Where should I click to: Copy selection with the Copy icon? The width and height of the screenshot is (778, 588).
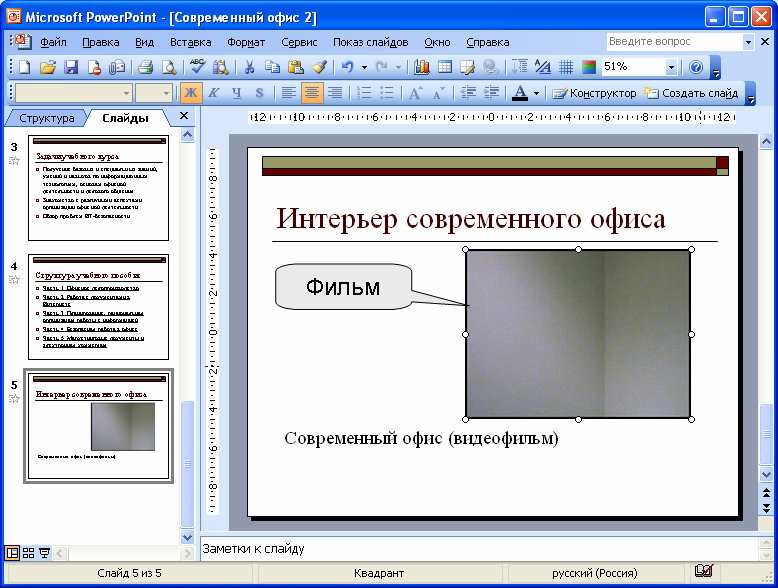coord(272,67)
